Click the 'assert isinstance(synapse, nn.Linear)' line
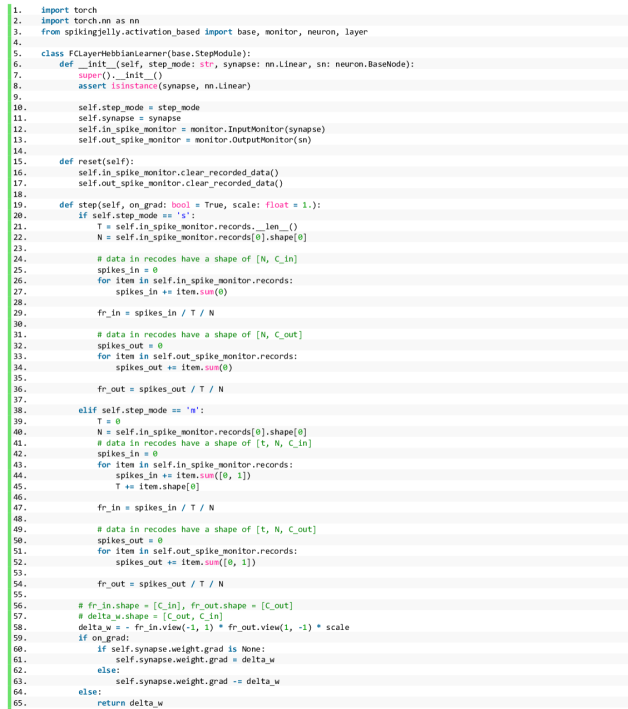The height and width of the screenshot is (709, 628). (164, 85)
